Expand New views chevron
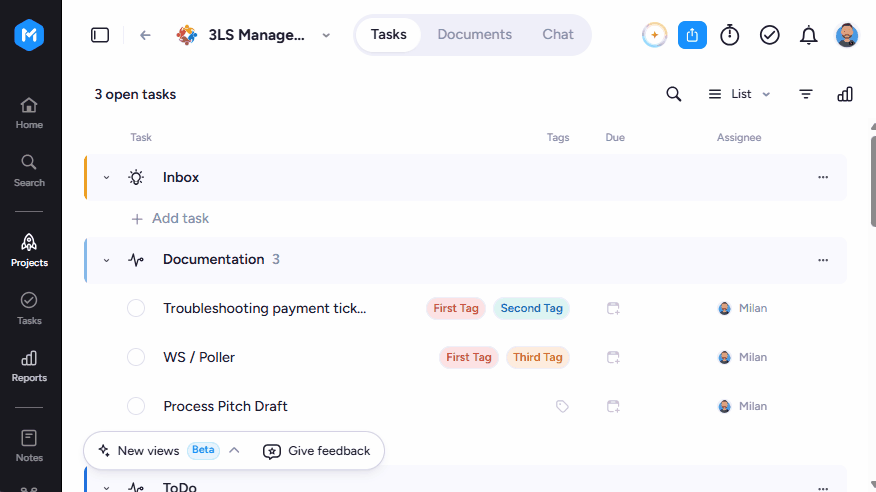 234,450
